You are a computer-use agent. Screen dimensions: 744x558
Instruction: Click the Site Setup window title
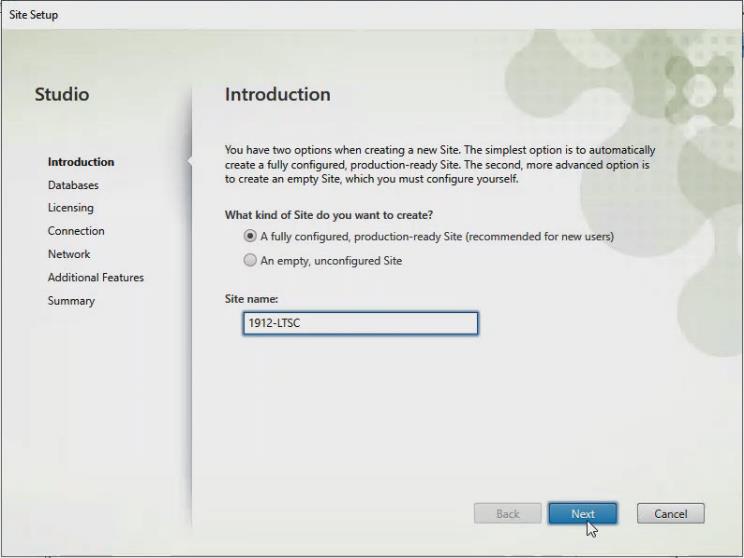(x=33, y=15)
